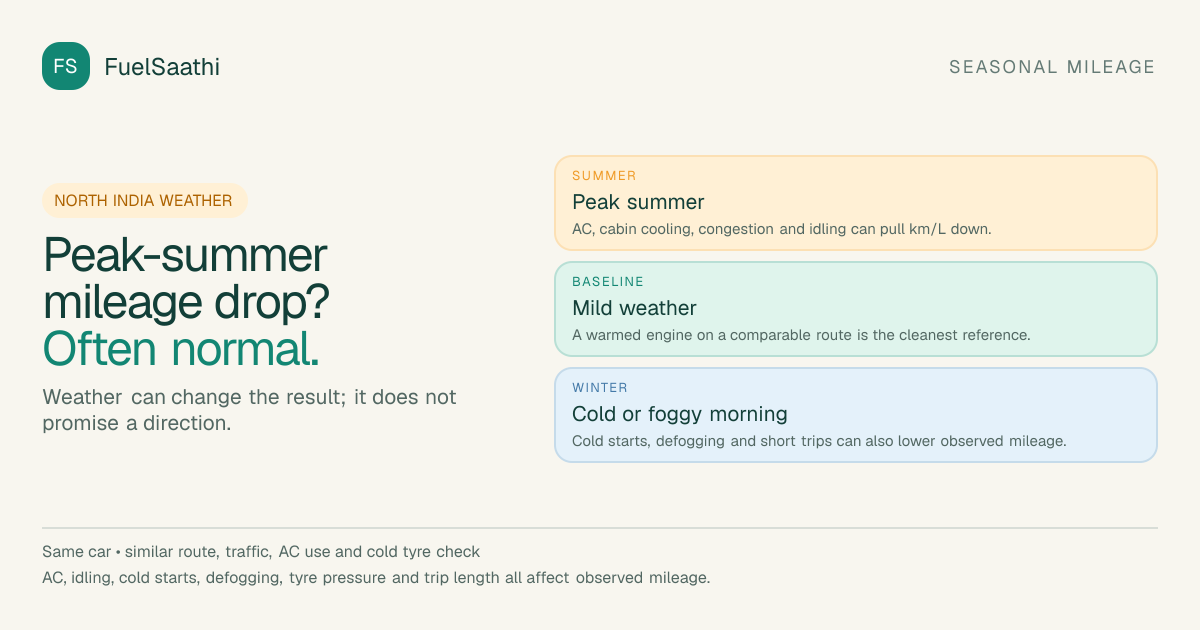Image resolution: width=1200 pixels, height=630 pixels.
Task: Open the Mild weather baseline card
Action: click(x=856, y=309)
